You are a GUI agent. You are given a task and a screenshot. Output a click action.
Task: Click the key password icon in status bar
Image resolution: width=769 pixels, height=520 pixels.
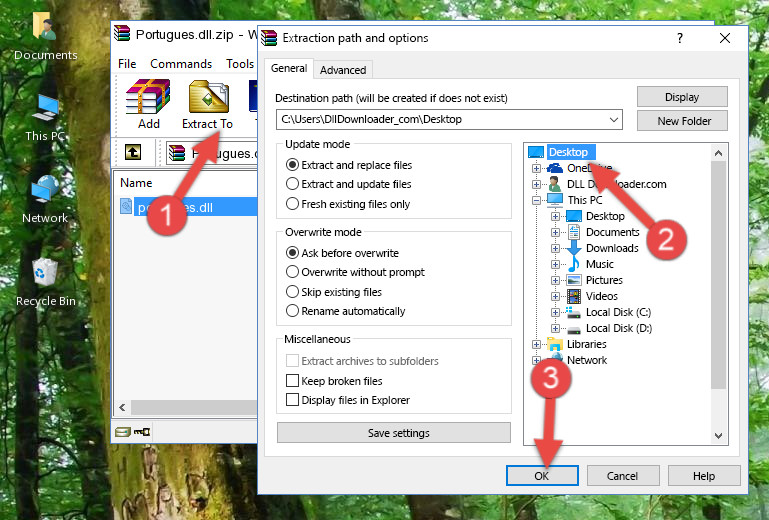coord(142,432)
